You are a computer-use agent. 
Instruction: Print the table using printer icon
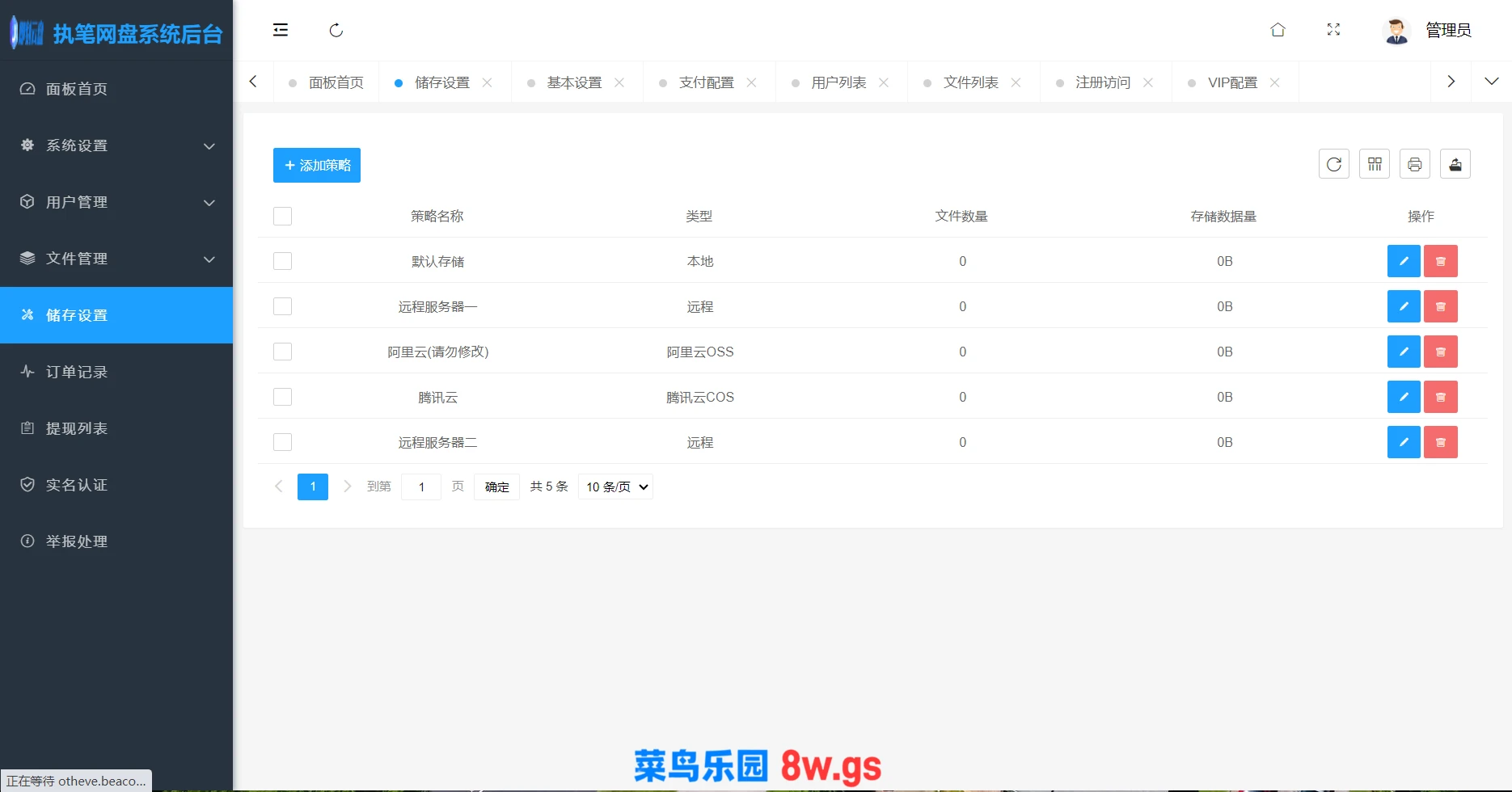point(1415,164)
